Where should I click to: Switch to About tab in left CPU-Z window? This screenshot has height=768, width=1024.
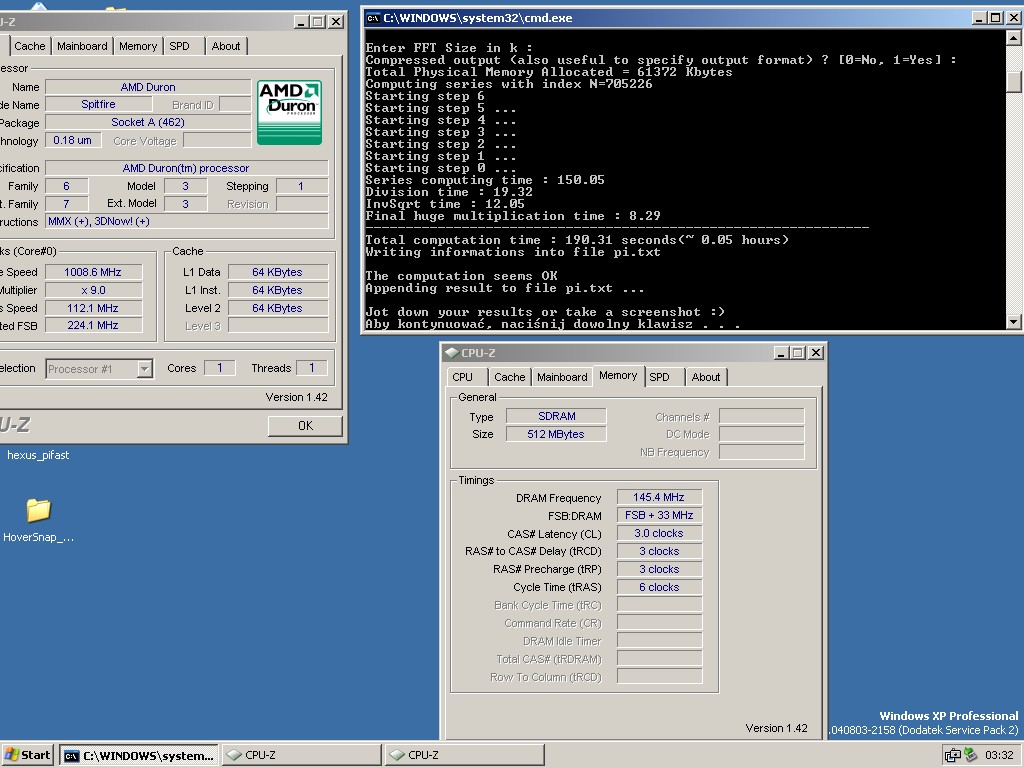click(226, 46)
